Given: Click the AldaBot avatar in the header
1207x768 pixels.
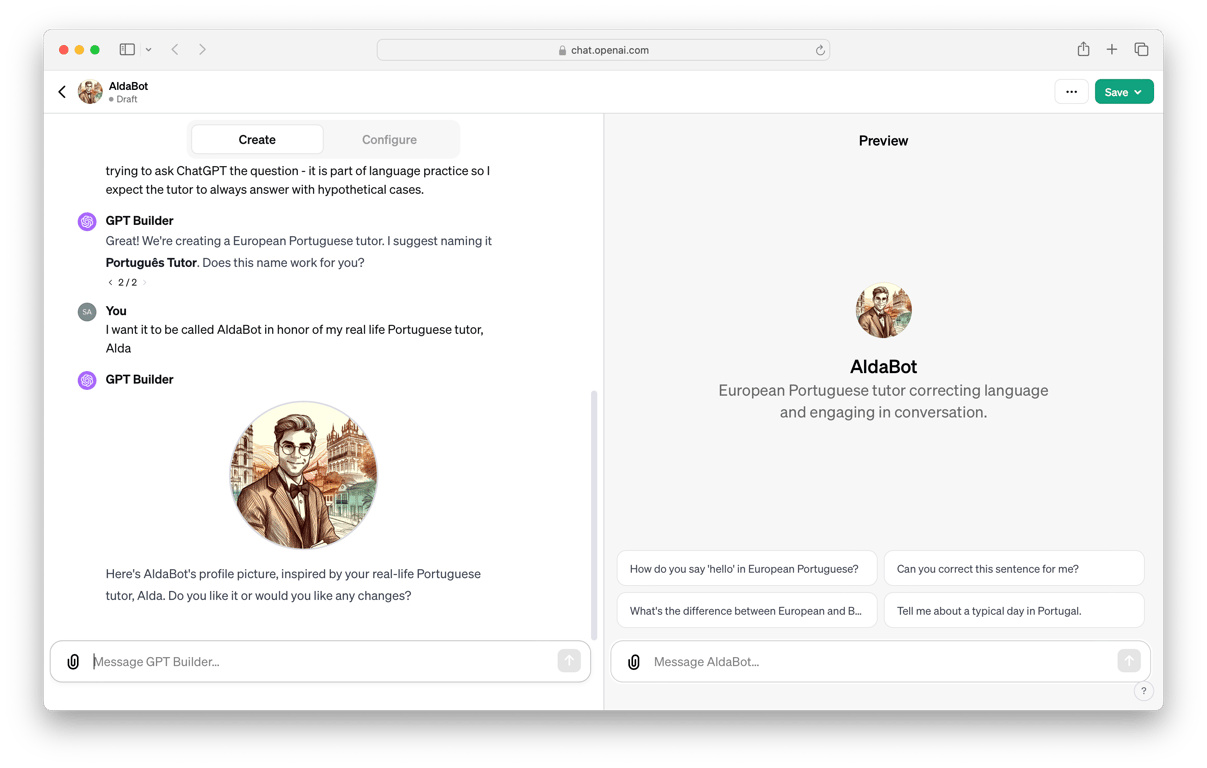Looking at the screenshot, I should click(x=90, y=92).
